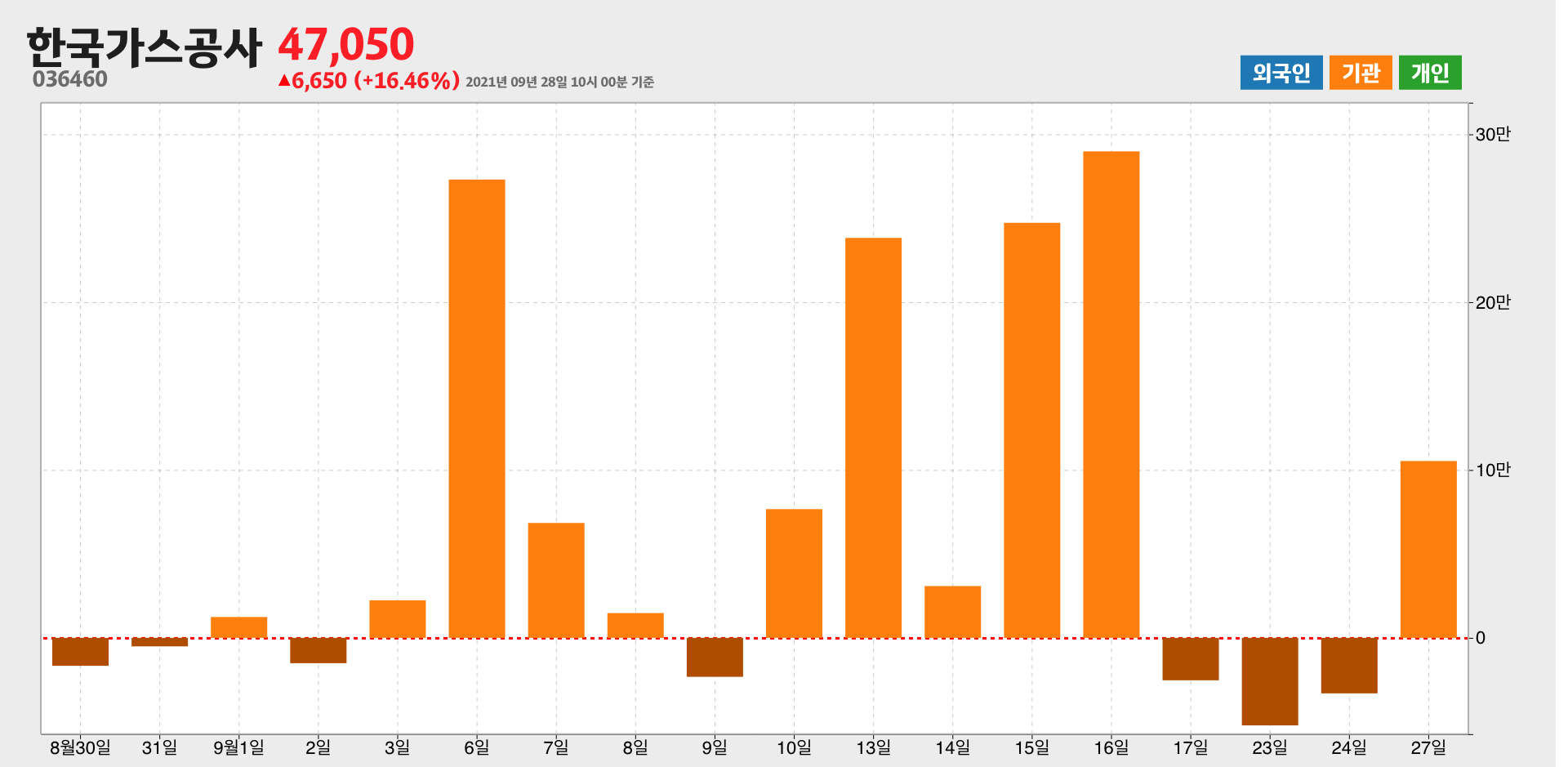Click the 20만 y-axis label
The height and width of the screenshot is (767, 1568).
(1493, 302)
